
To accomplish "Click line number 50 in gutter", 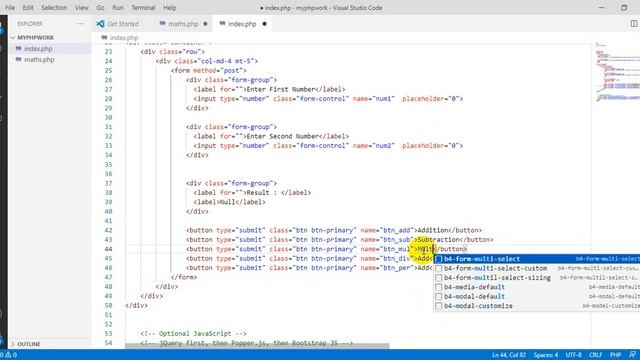I will tap(108, 305).
